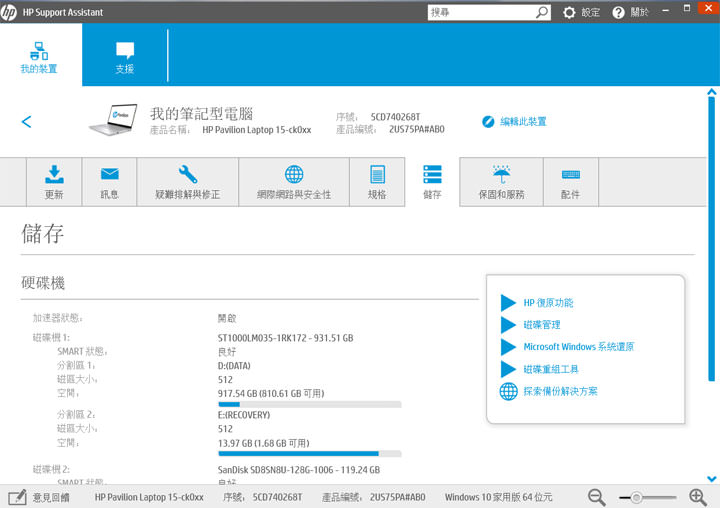Image resolution: width=720 pixels, height=508 pixels.
Task: Launch 磁碟管理 (Disk Management) link
Action: [x=542, y=325]
